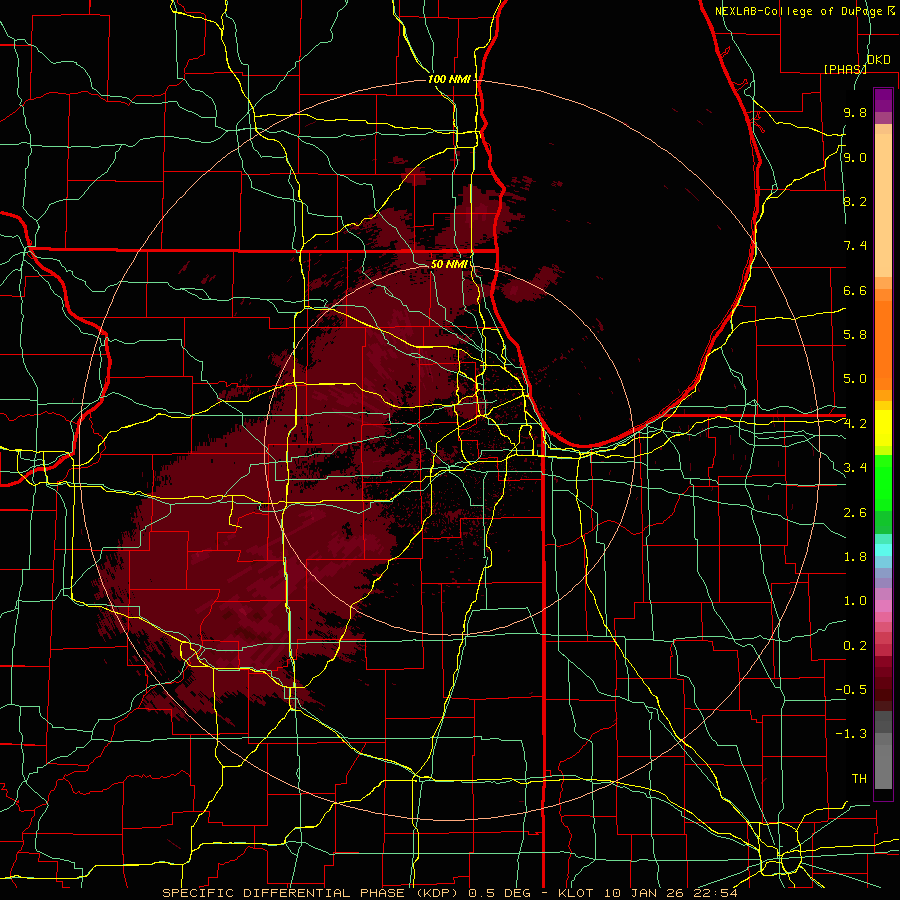Click the 5.0 scale value
The width and height of the screenshot is (900, 900).
tap(855, 379)
